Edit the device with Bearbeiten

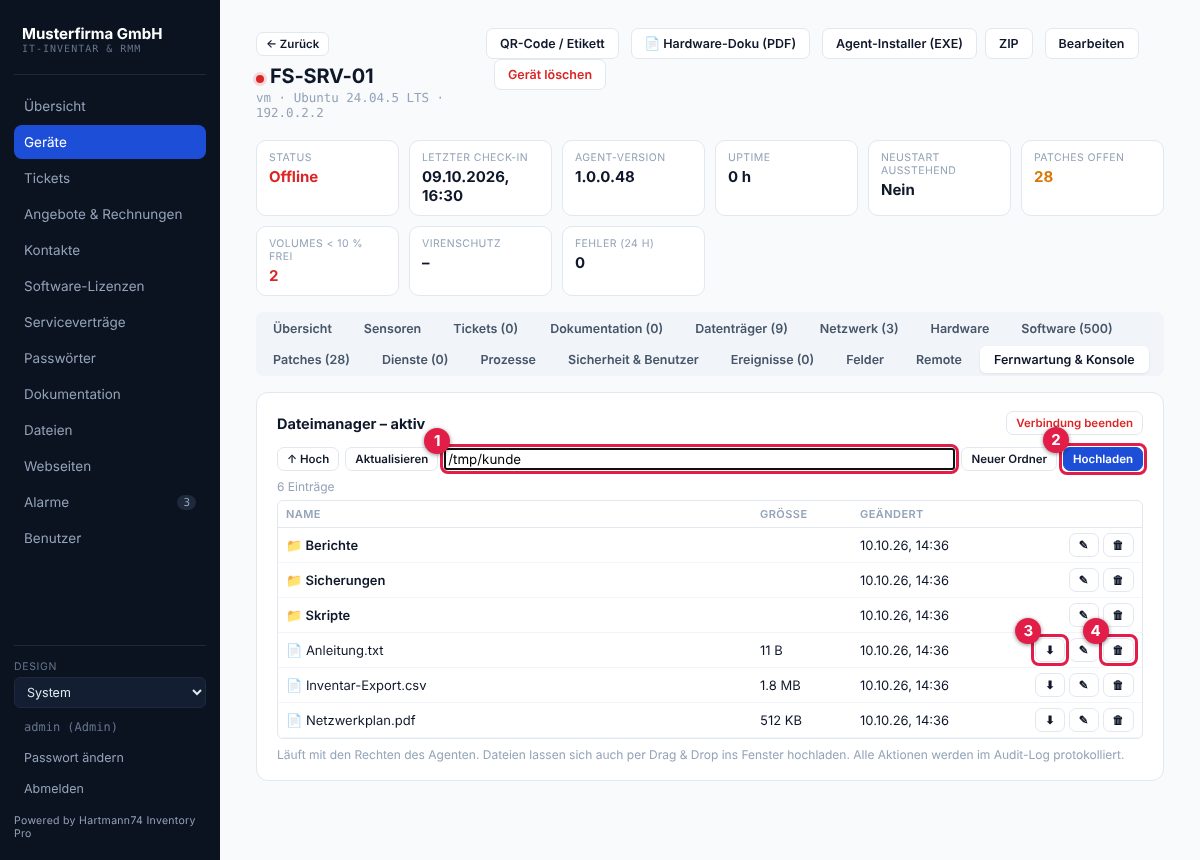coord(1091,44)
